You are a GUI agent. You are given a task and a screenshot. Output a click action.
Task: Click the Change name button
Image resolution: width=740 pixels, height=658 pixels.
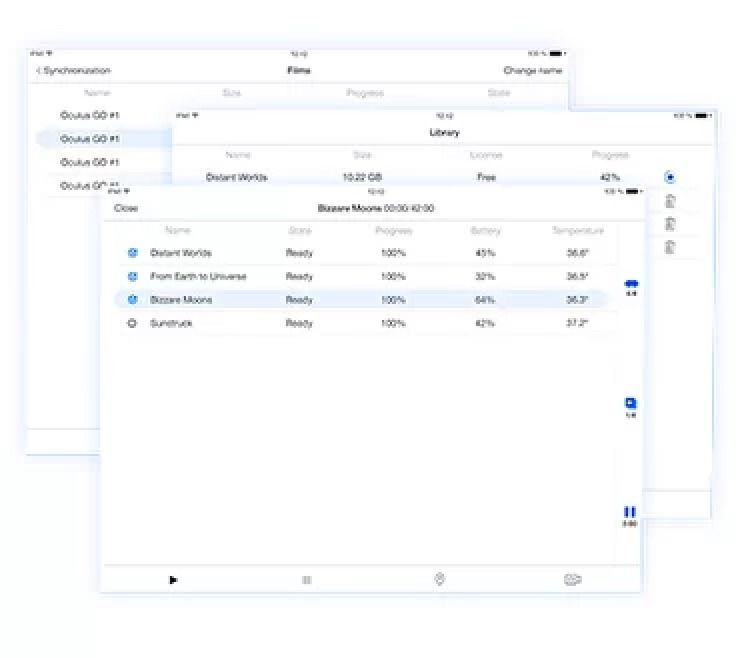pyautogui.click(x=532, y=71)
